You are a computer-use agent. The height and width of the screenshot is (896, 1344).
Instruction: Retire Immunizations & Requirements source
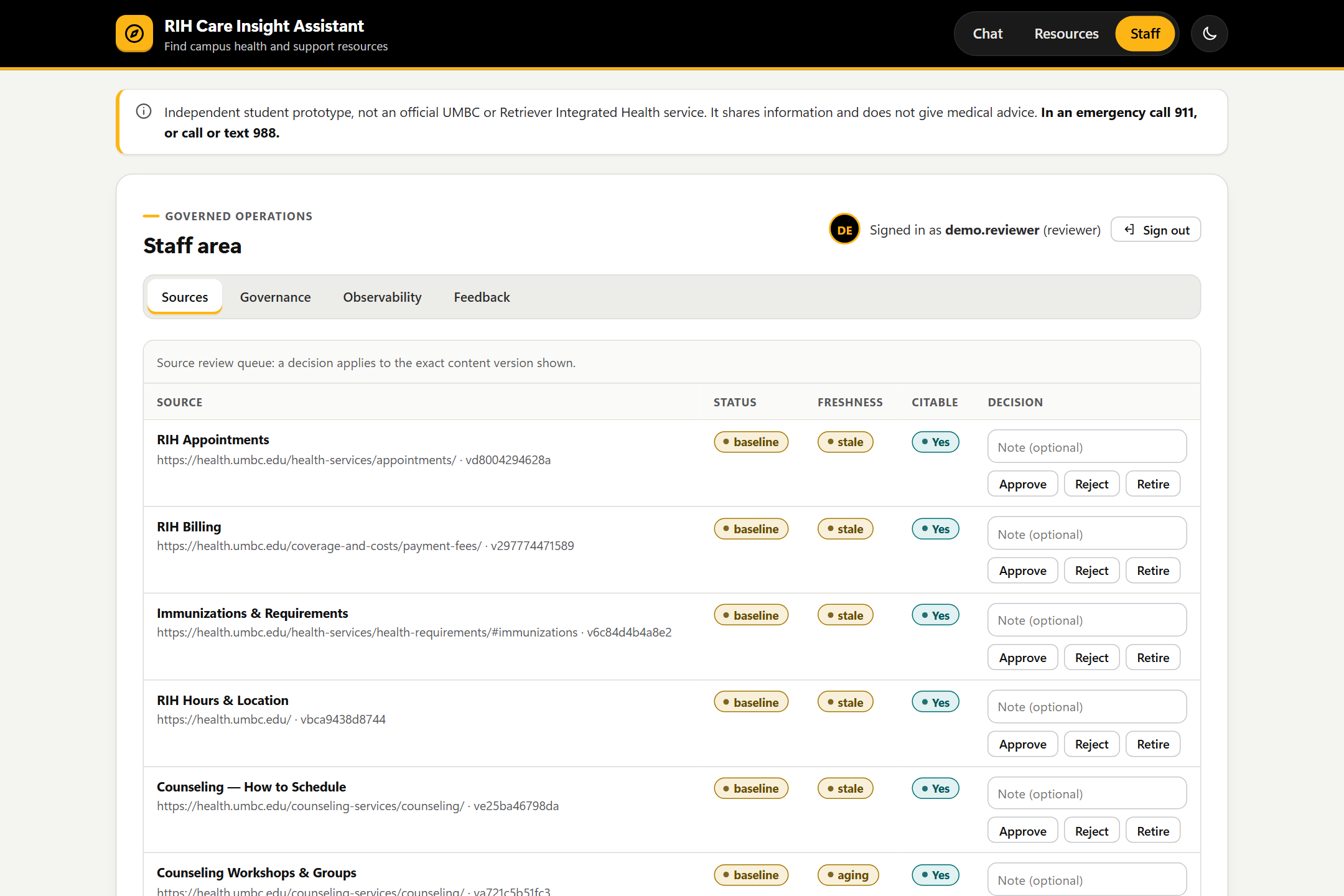(1153, 658)
